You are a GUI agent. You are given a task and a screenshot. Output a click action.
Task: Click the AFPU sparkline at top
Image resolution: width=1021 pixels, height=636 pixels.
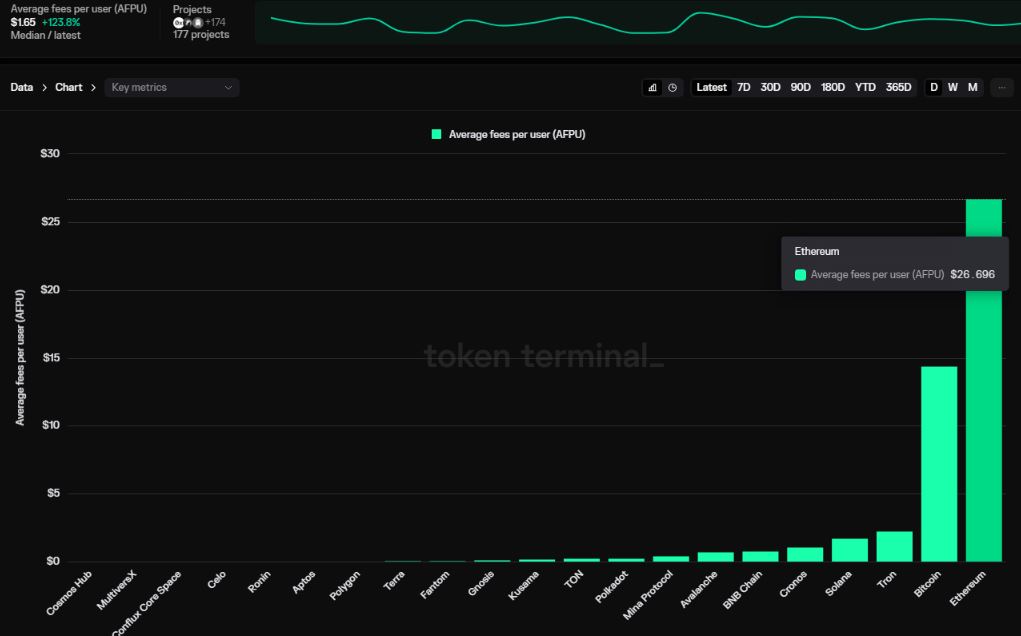[638, 22]
